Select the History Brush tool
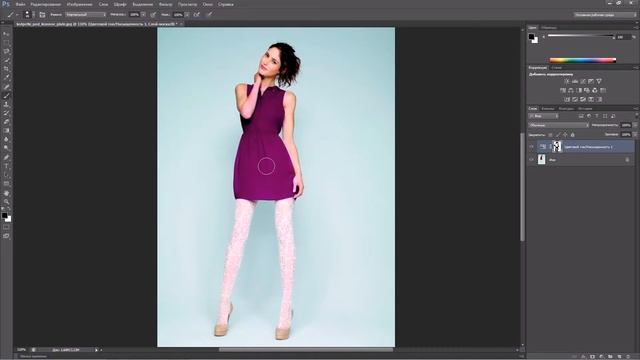 pyautogui.click(x=6, y=113)
